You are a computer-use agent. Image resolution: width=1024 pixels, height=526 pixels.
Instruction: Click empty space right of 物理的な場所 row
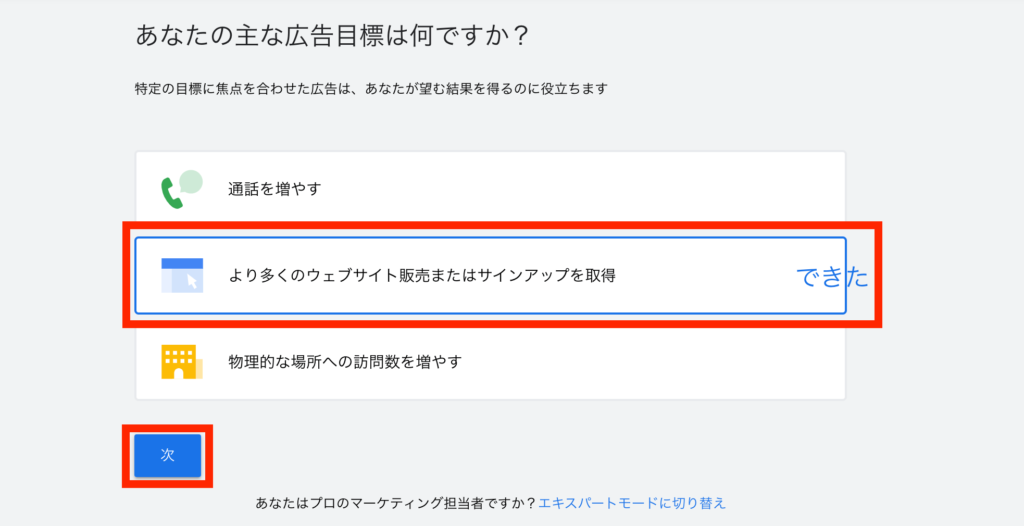click(653, 361)
